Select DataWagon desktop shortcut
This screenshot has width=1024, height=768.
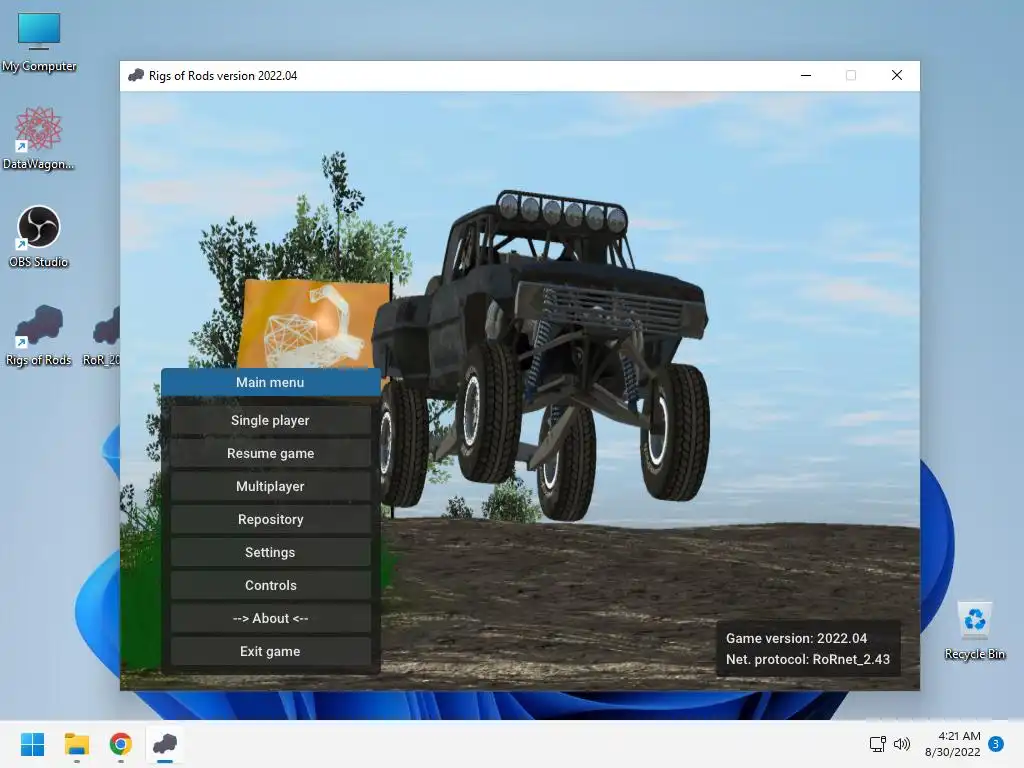coord(39,138)
